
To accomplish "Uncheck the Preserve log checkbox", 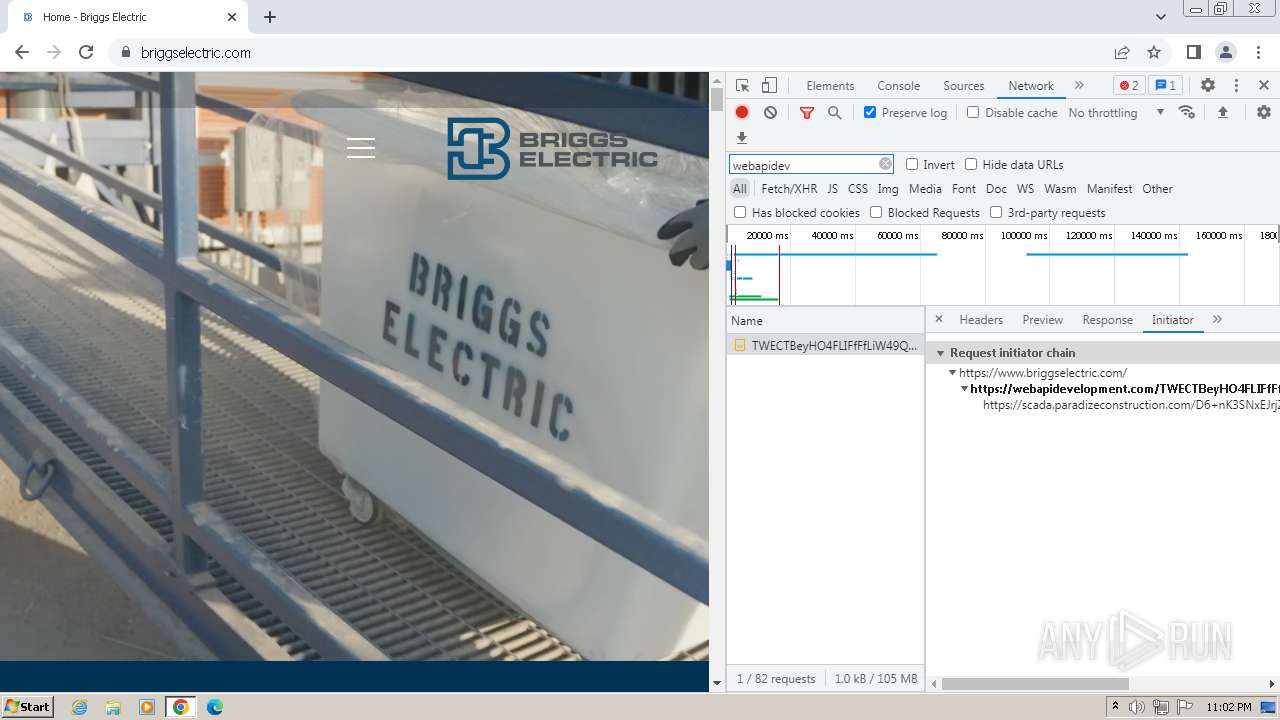I will 870,113.
